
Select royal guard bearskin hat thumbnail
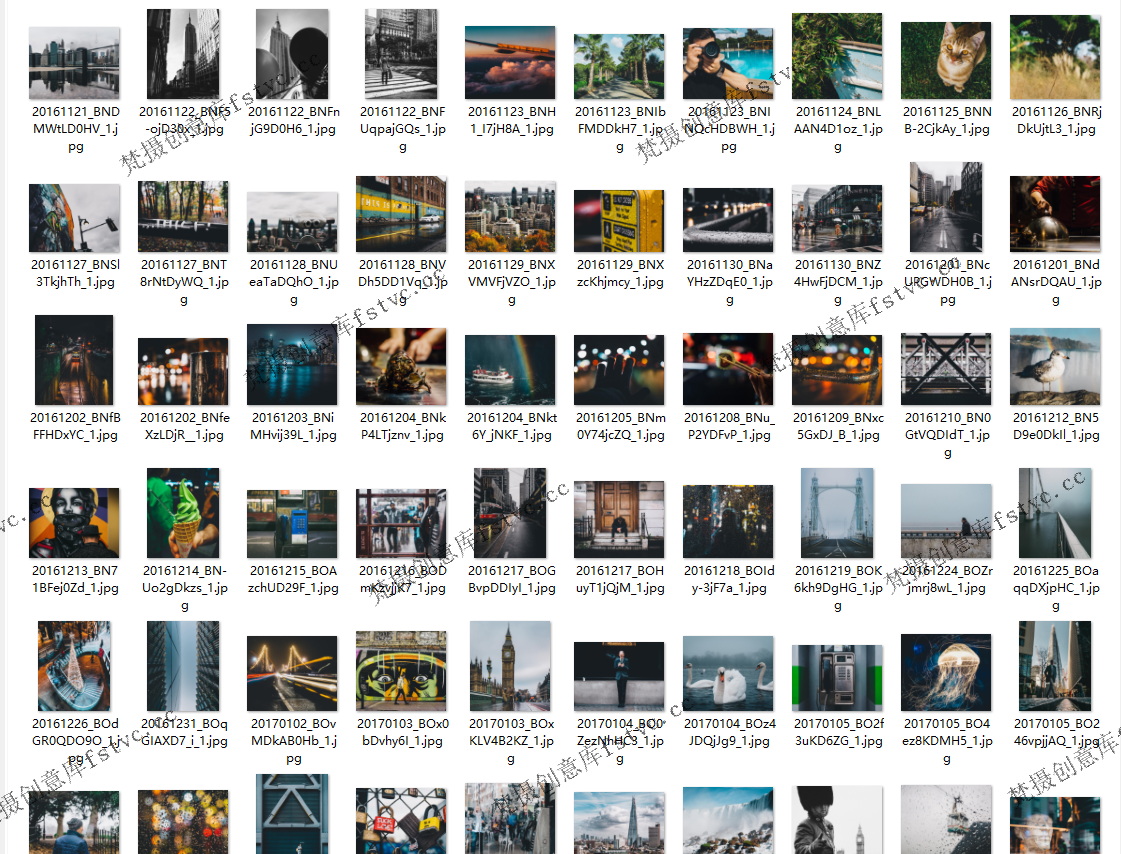(837, 820)
